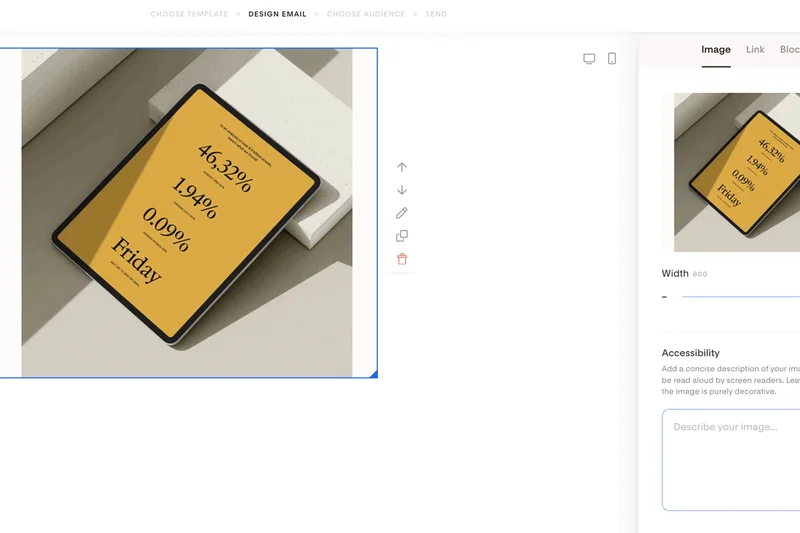Switch to mobile preview mode
The height and width of the screenshot is (533, 800).
[612, 59]
